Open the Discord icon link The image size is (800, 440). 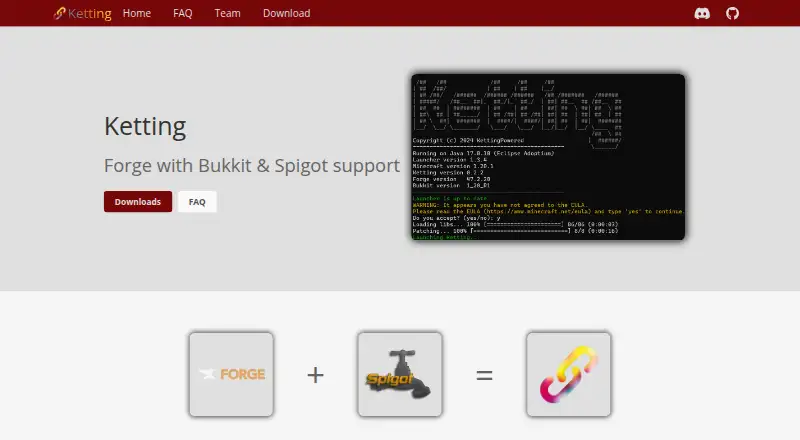click(702, 13)
